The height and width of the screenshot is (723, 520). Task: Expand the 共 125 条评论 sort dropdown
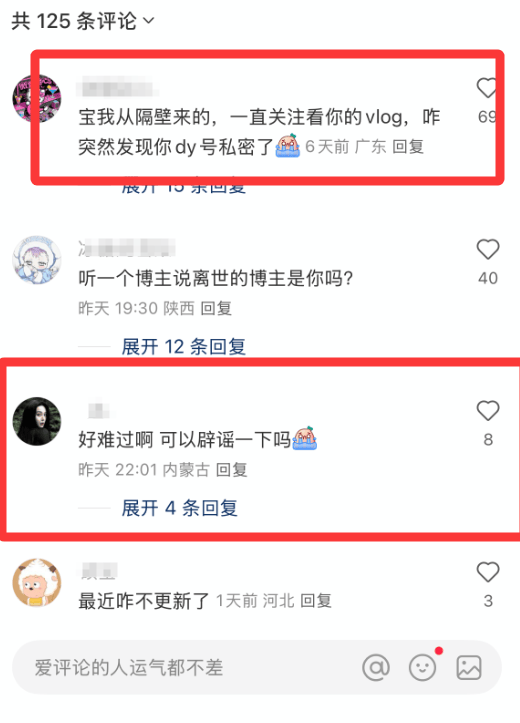[x=83, y=21]
